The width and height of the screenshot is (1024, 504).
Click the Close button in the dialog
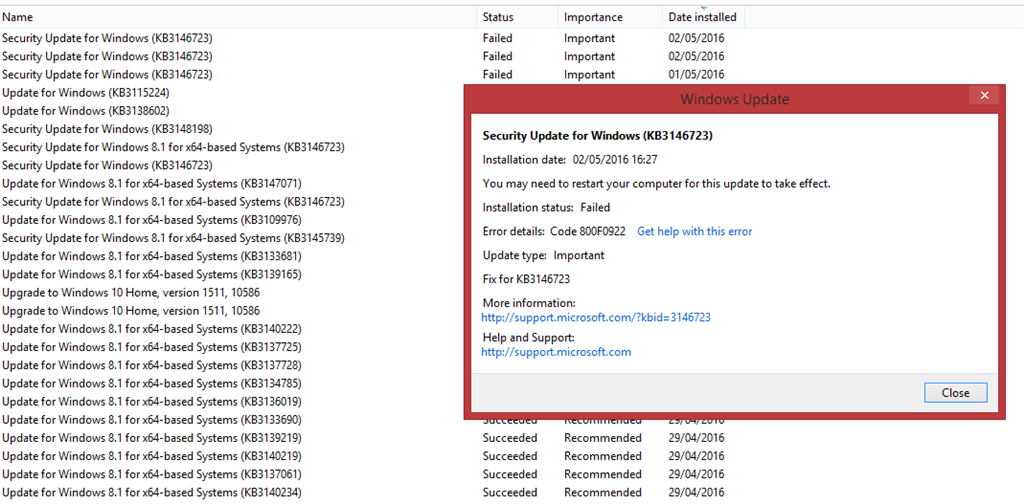click(x=955, y=393)
